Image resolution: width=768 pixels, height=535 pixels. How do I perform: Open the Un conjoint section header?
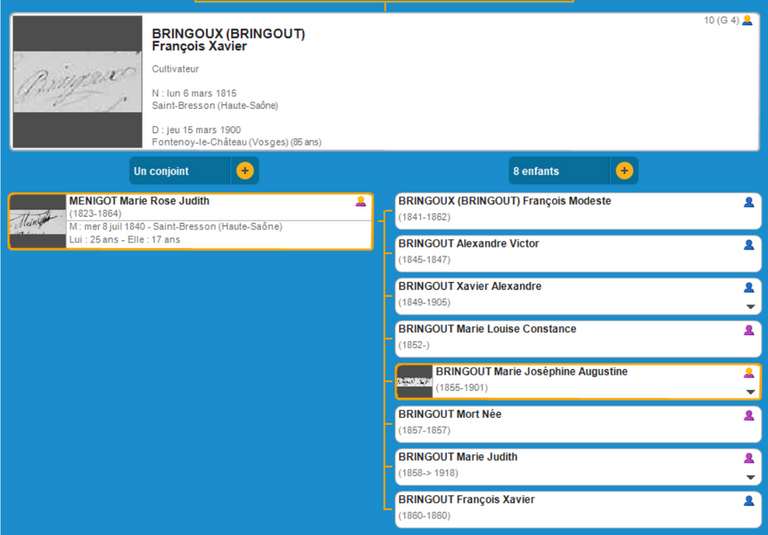182,171
